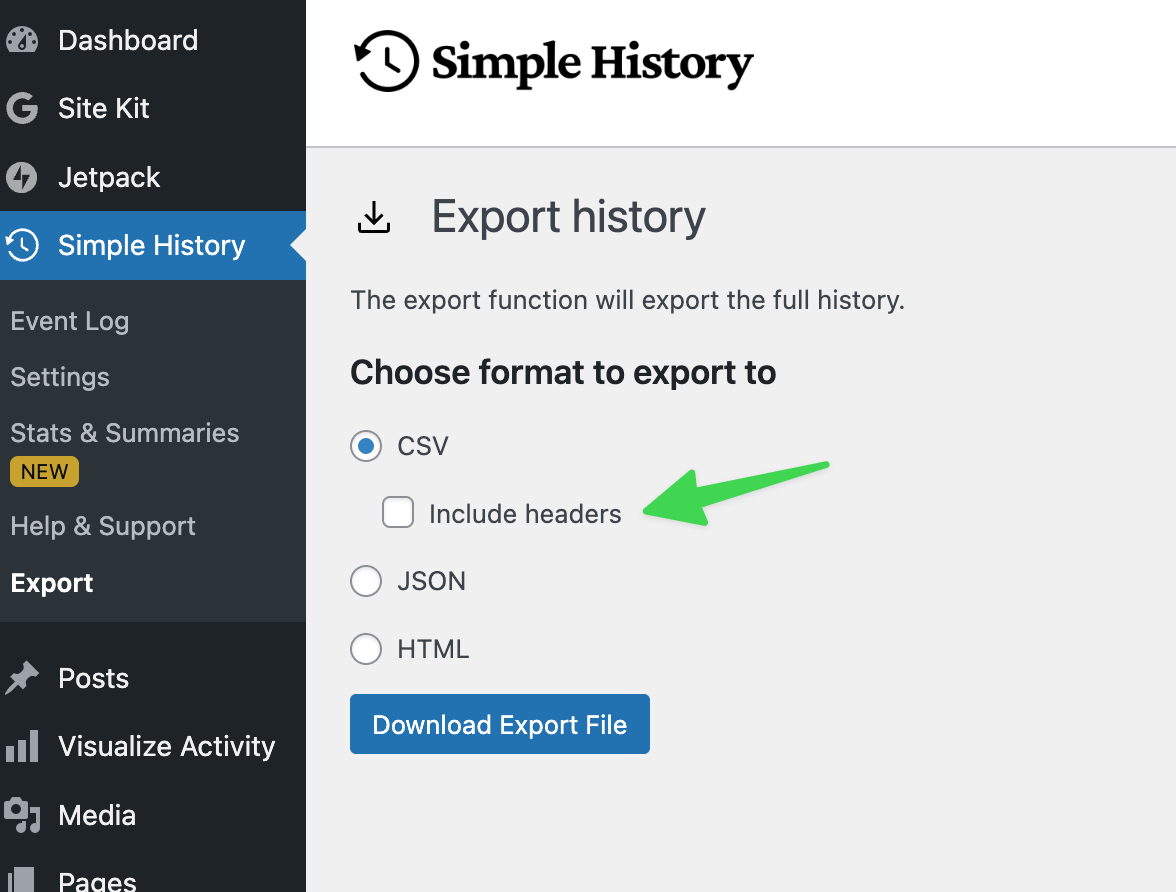Screen dimensions: 1176x892
Task: Click the Site Kit Google icon
Action: point(22,108)
